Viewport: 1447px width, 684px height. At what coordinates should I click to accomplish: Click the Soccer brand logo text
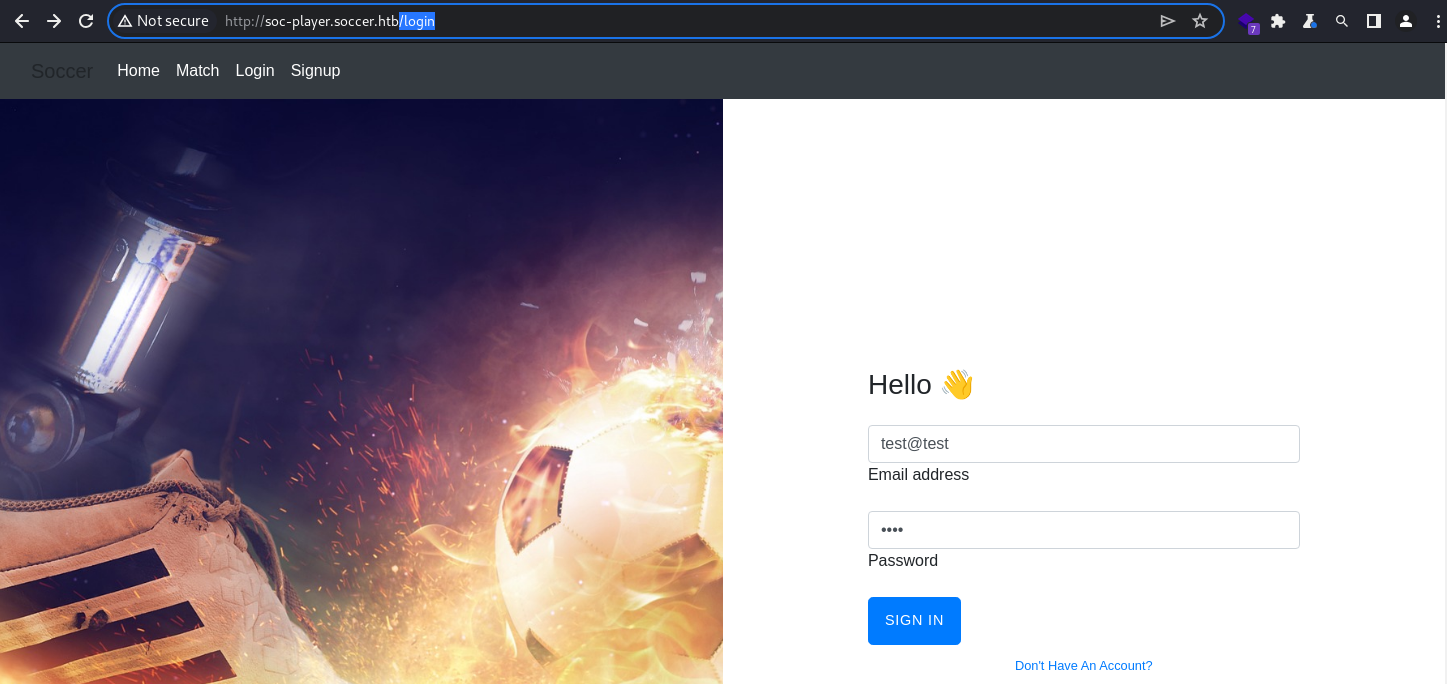click(x=62, y=71)
